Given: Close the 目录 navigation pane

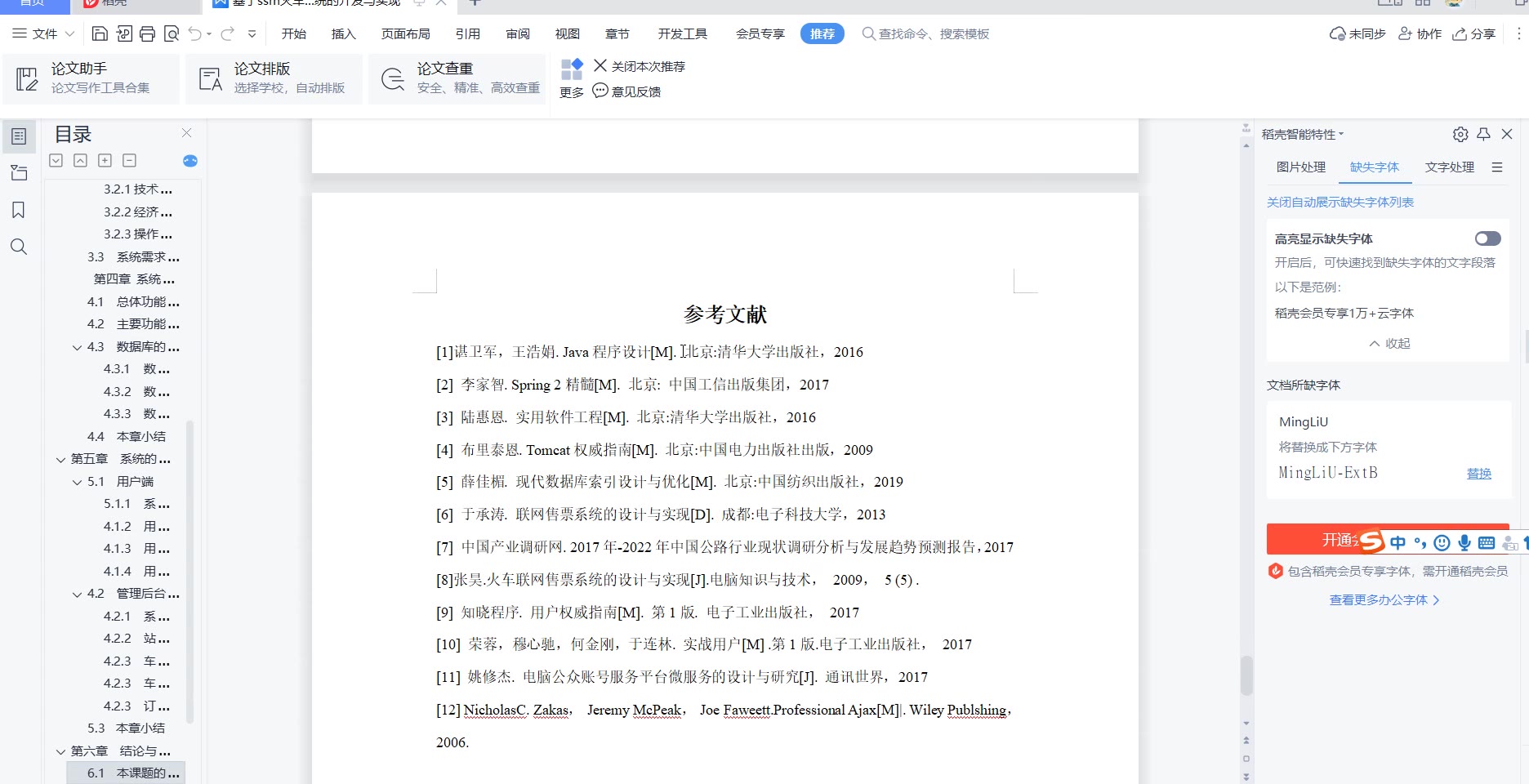Looking at the screenshot, I should pos(186,133).
